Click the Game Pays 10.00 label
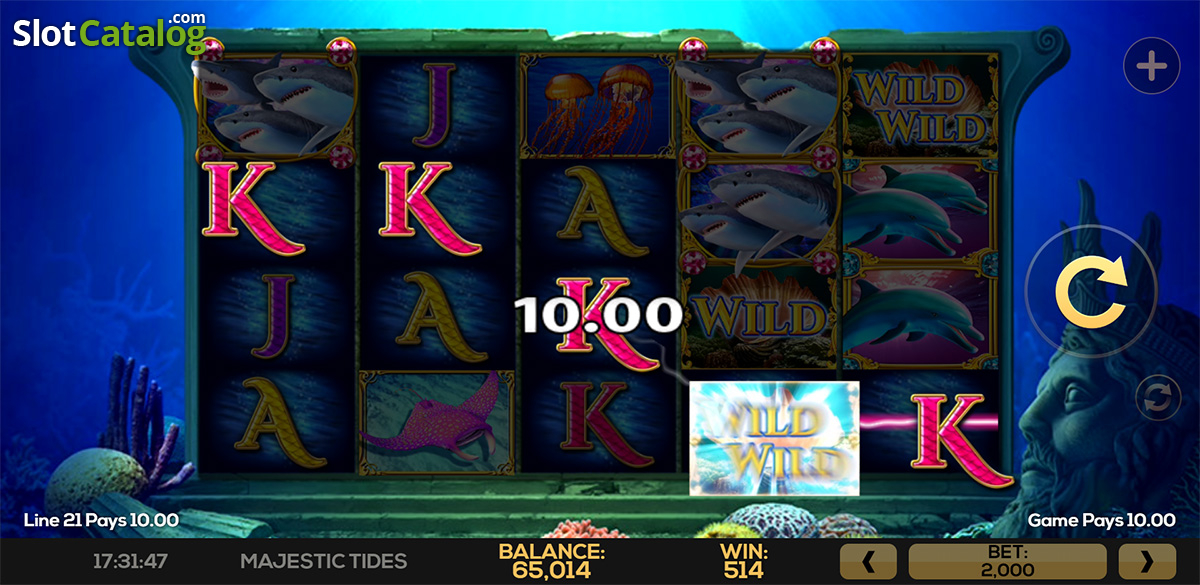The width and height of the screenshot is (1200, 585). pos(1102,520)
